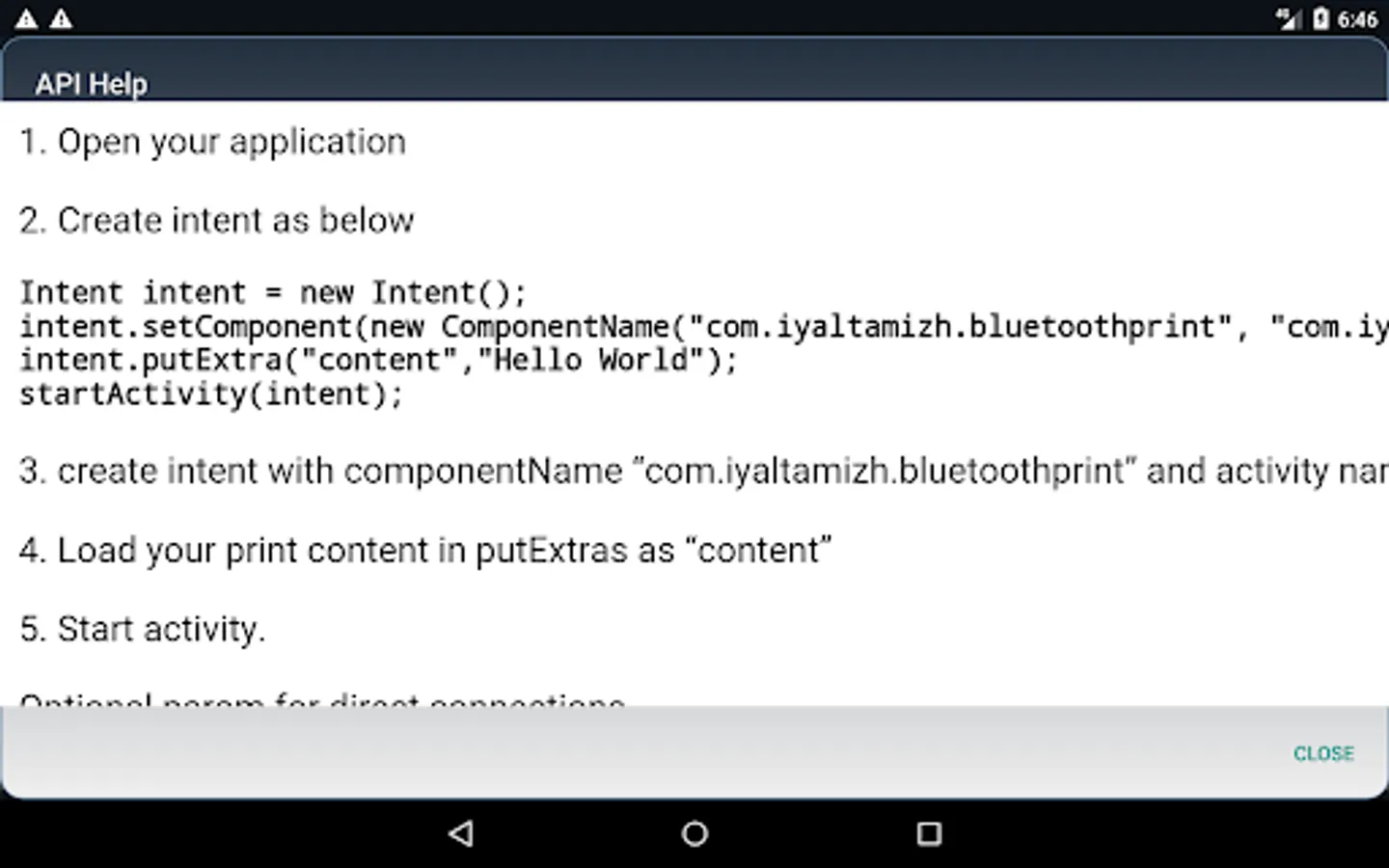Image resolution: width=1389 pixels, height=868 pixels.
Task: Tap the API Help dialog title
Action: click(x=92, y=84)
